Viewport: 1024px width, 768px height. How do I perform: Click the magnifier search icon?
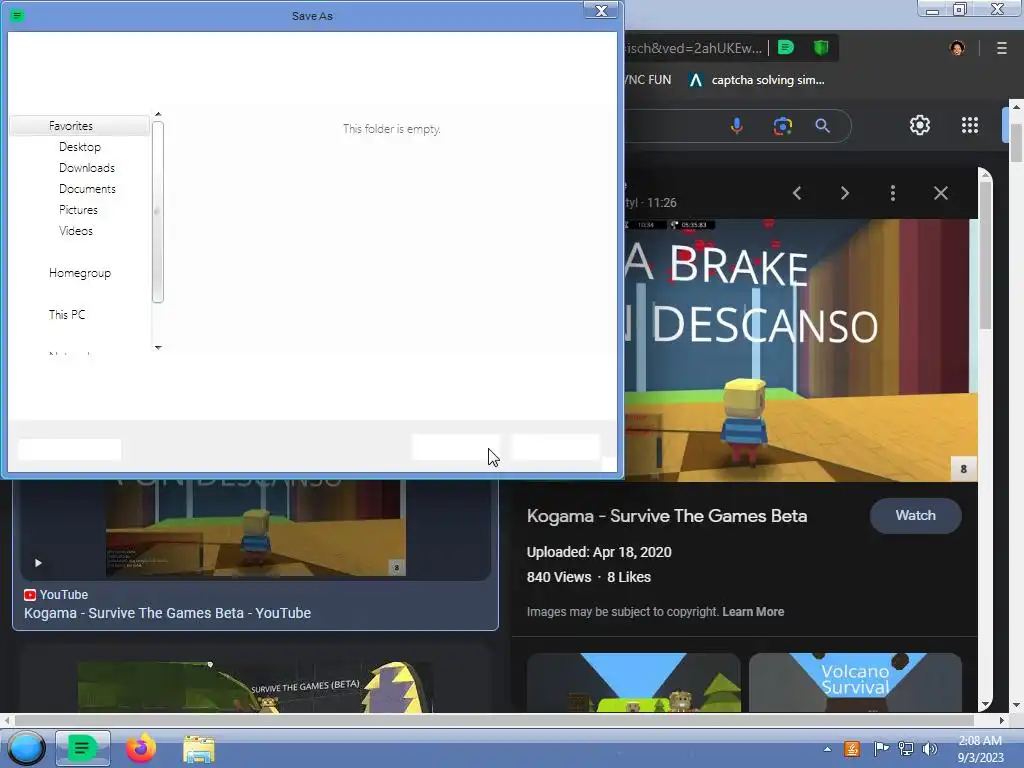823,125
